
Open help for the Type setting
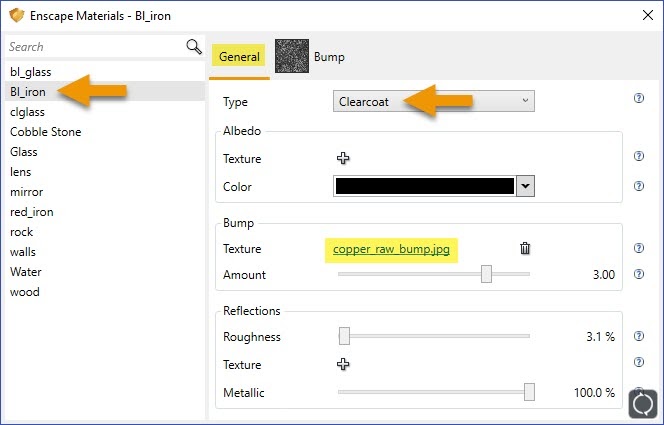pyautogui.click(x=638, y=99)
